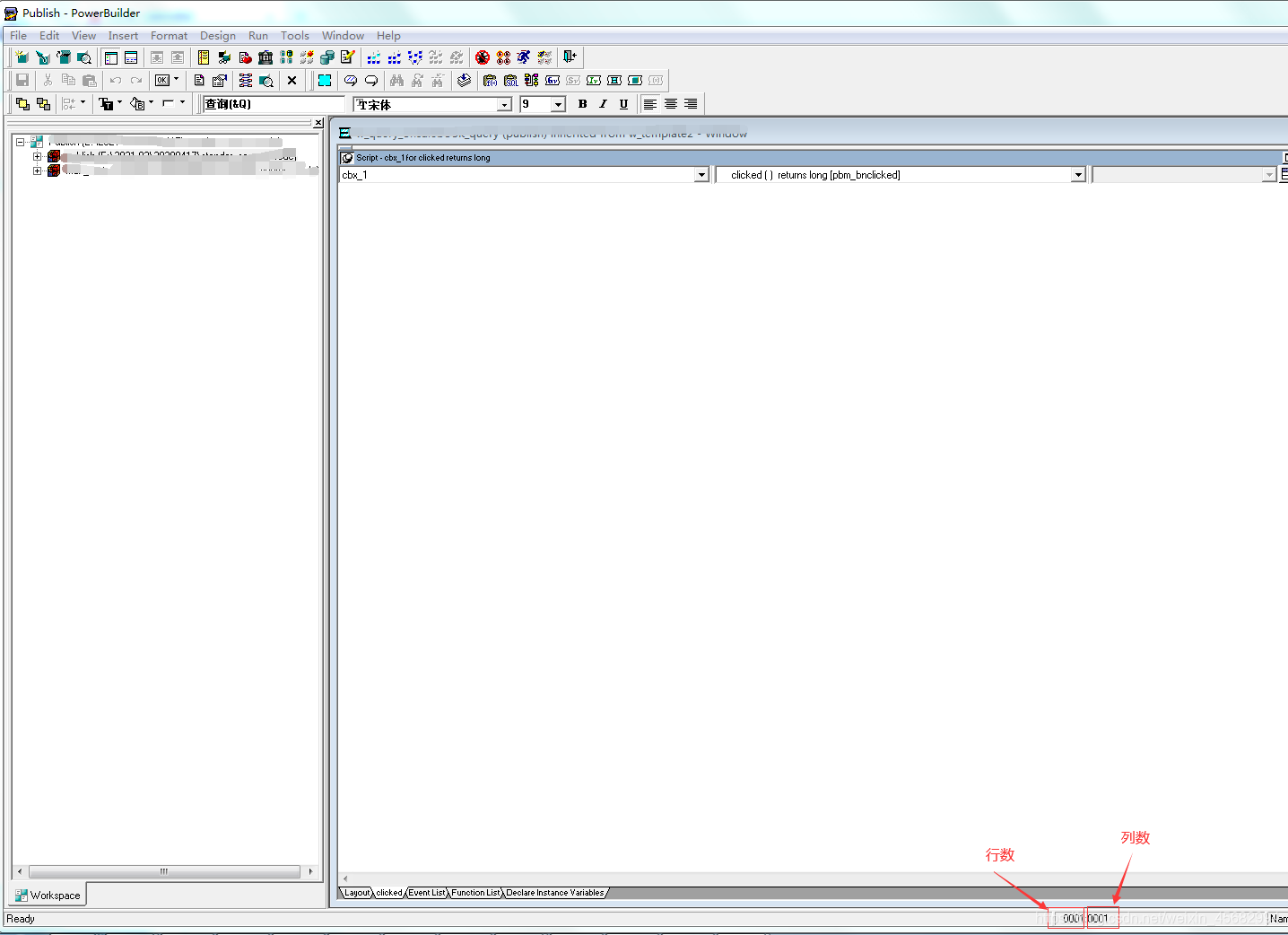The width and height of the screenshot is (1288, 935).
Task: Open the Edit file pencil icon
Action: pyautogui.click(x=348, y=57)
